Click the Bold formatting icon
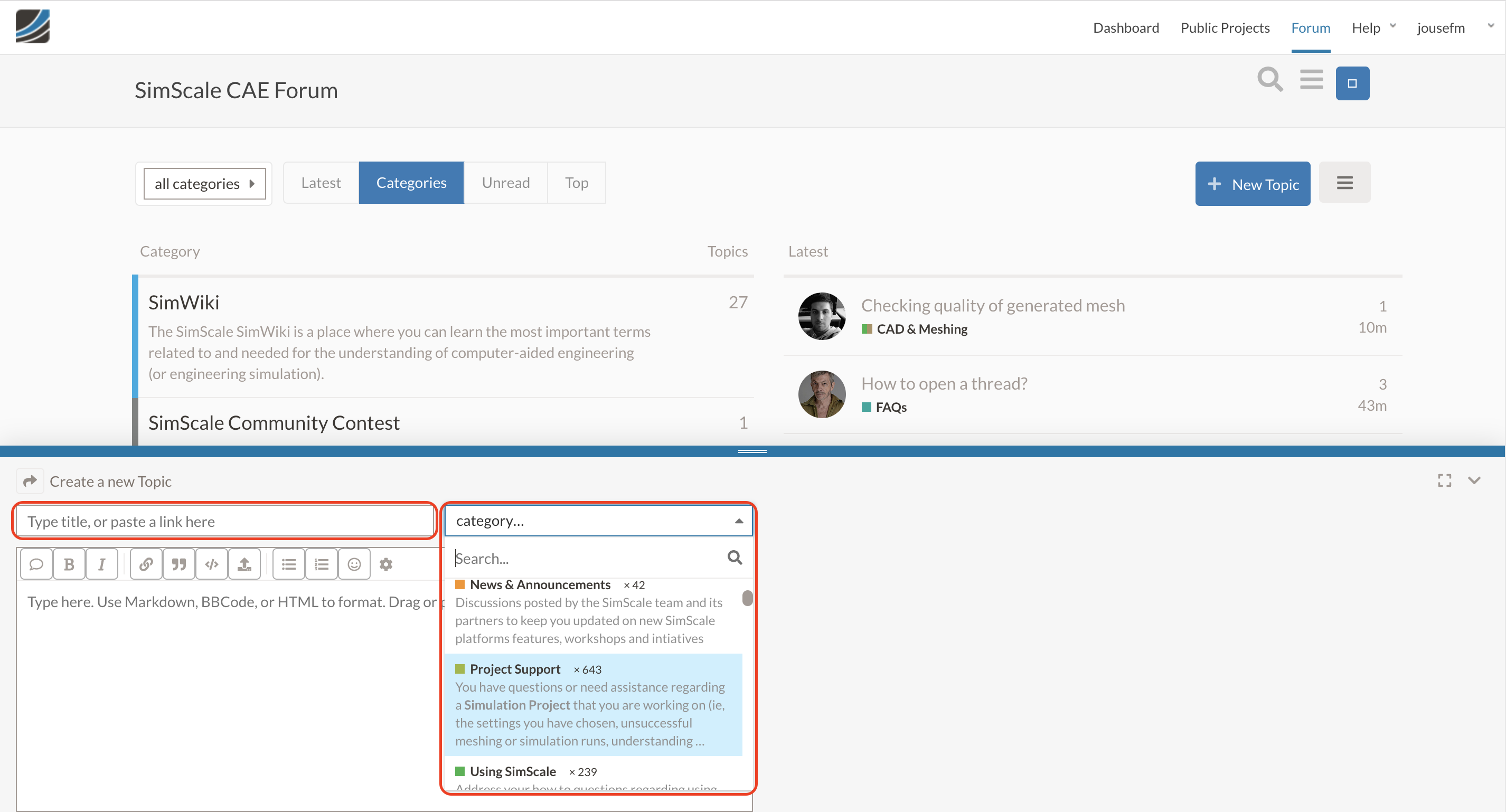 69,564
